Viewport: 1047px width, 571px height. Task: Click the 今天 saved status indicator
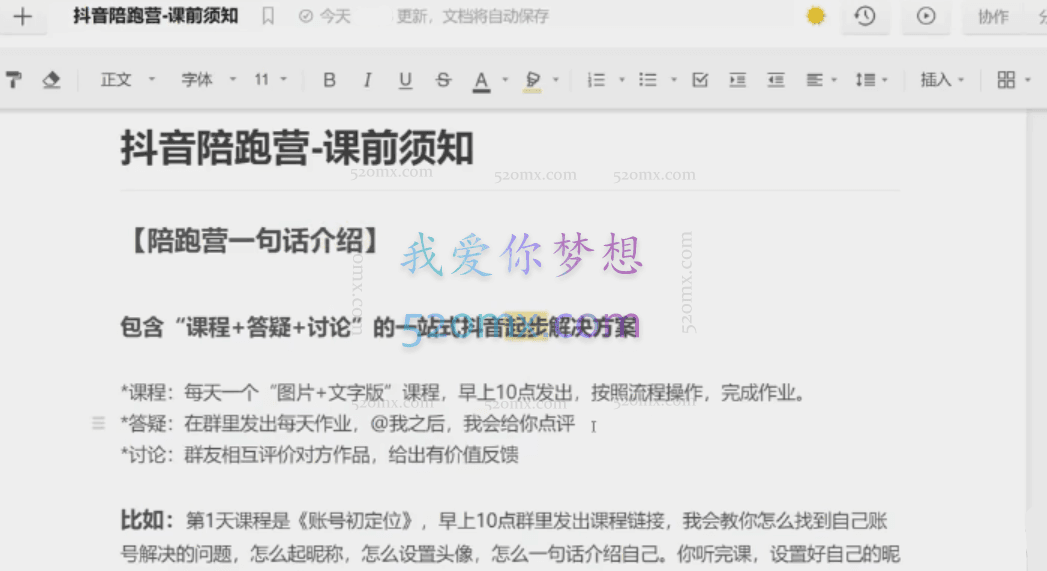(x=325, y=16)
